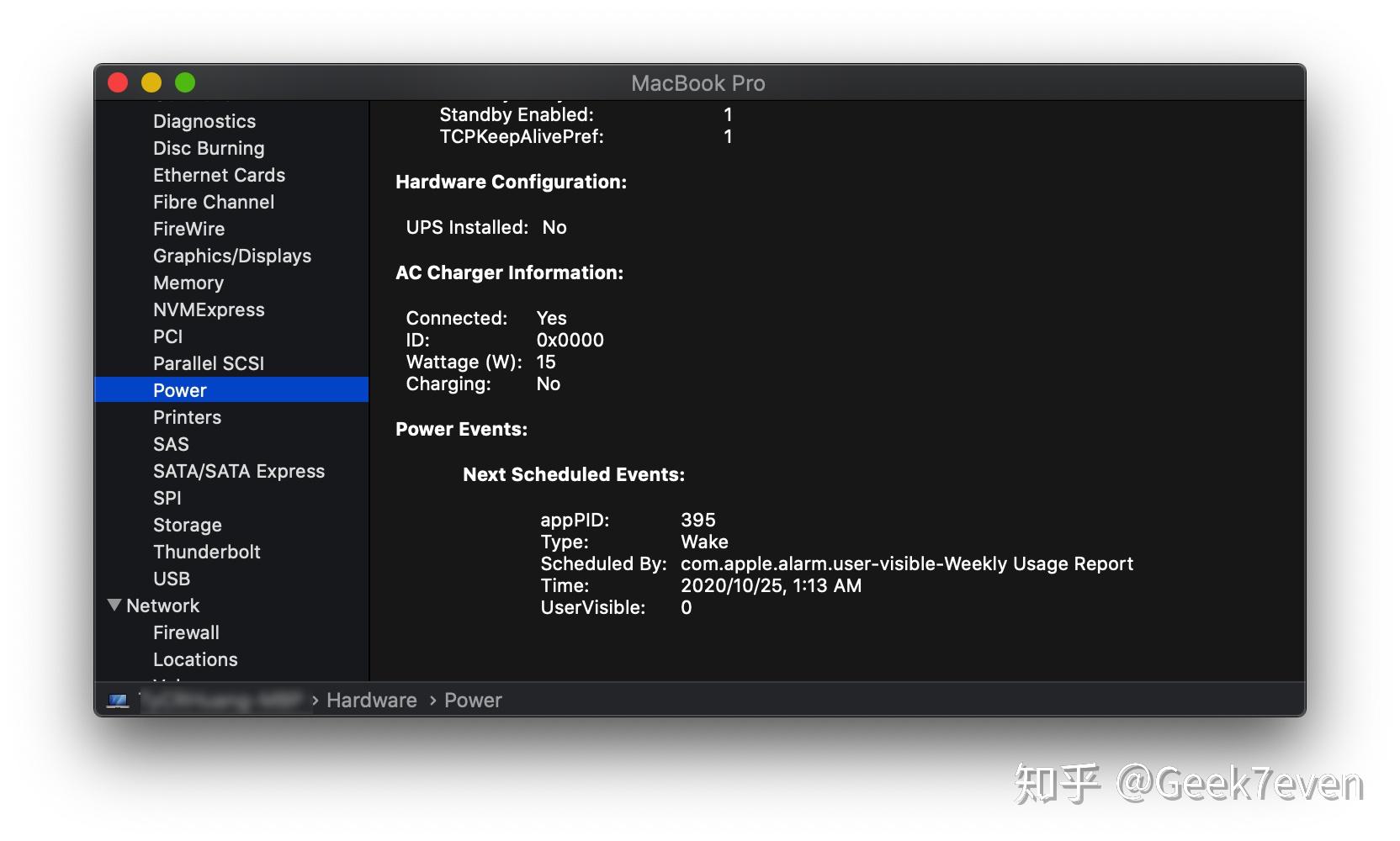
Task: Click the Power Events heading
Action: [461, 429]
